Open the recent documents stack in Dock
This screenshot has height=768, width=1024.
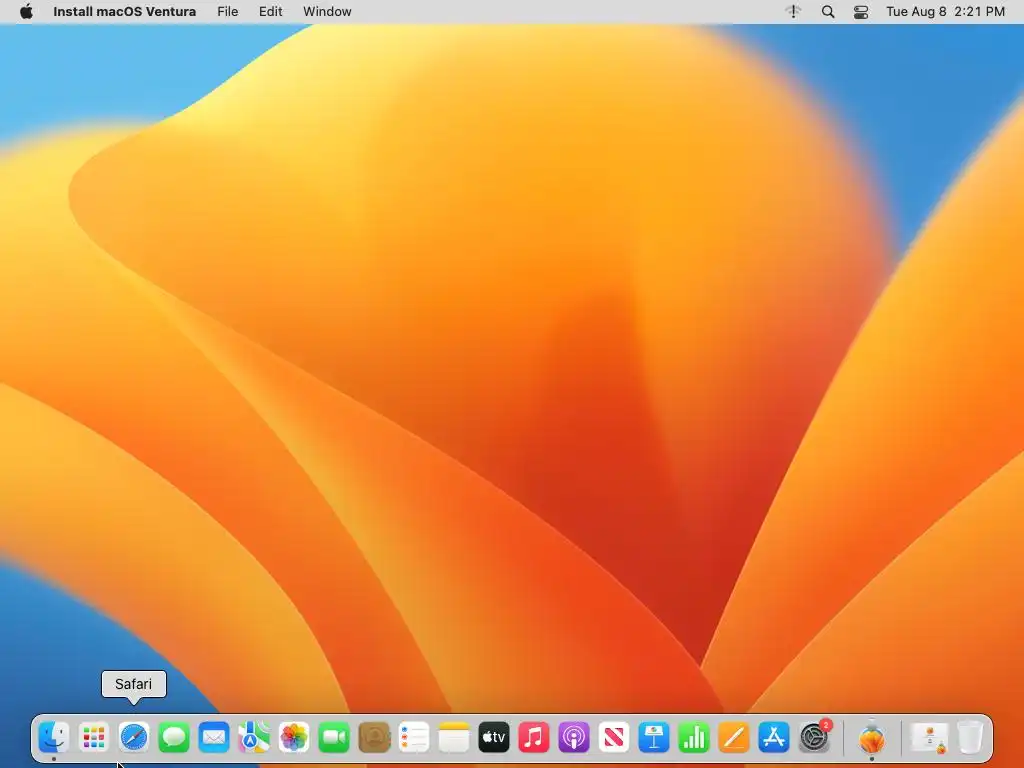[930, 737]
